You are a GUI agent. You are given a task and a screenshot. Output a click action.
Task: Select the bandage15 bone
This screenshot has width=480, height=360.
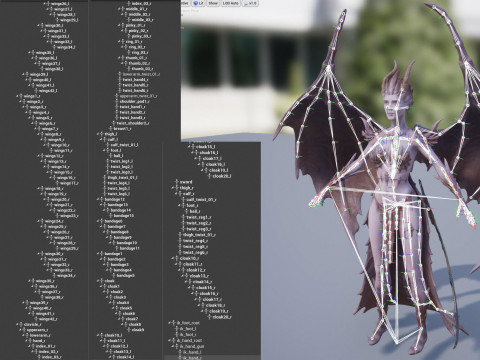(124, 216)
